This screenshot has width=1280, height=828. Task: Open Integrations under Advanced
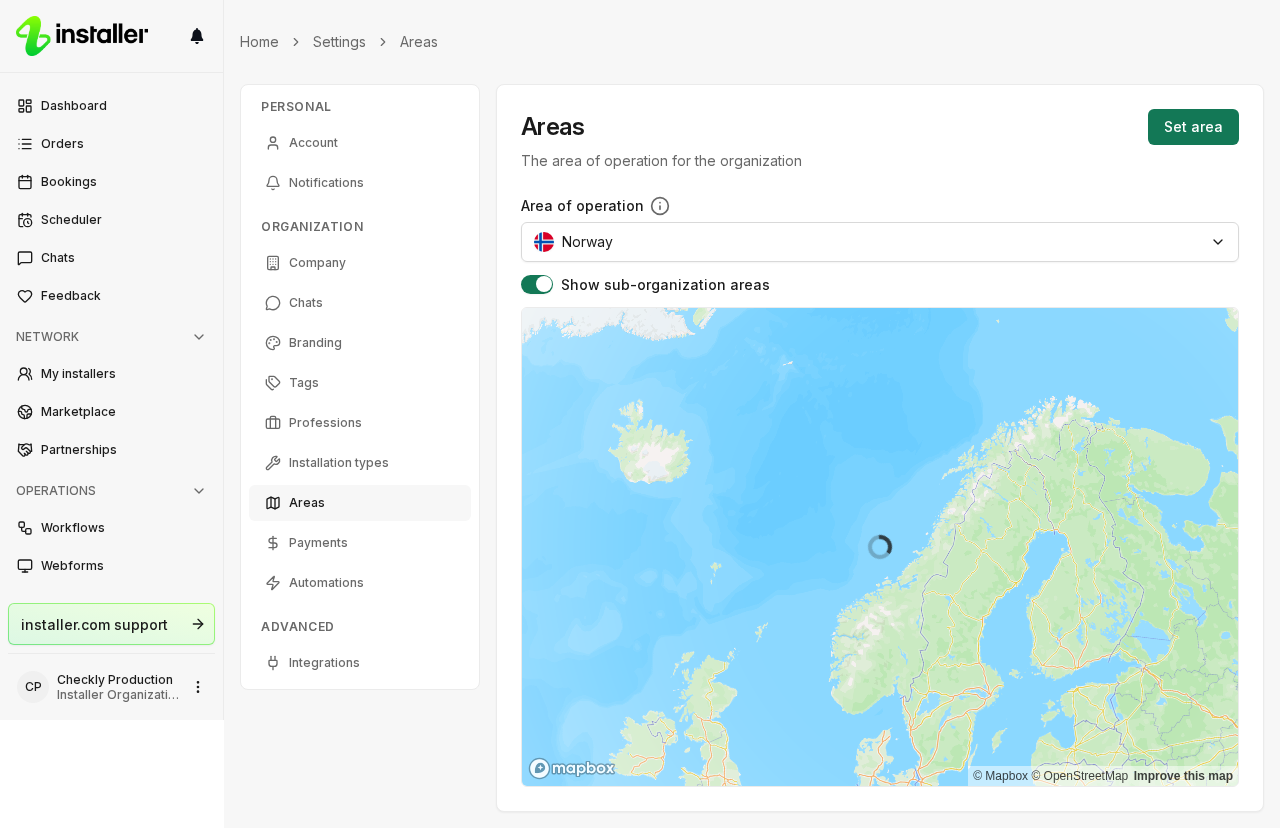[360, 663]
